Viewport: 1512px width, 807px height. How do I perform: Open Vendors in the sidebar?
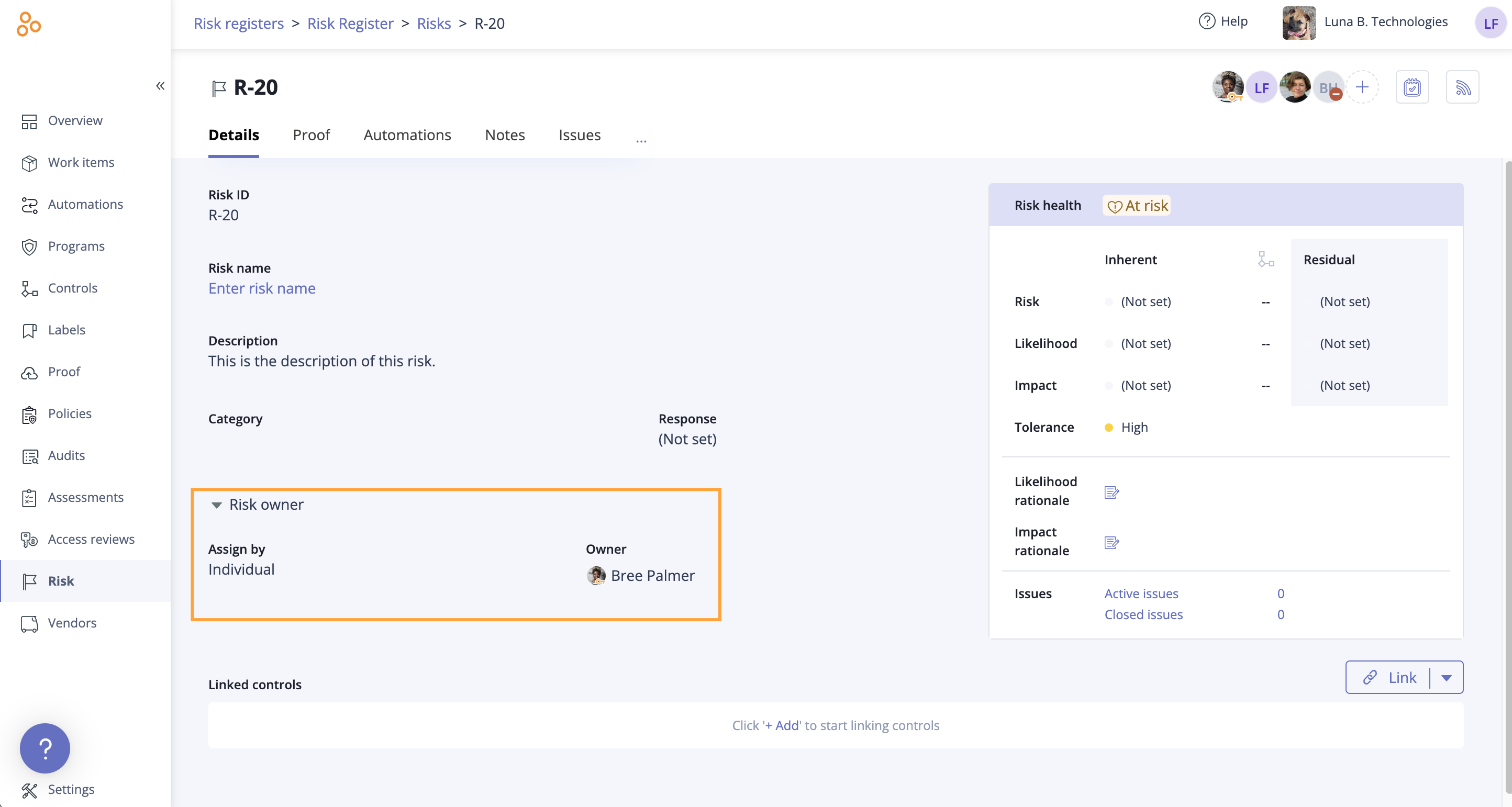click(x=72, y=623)
